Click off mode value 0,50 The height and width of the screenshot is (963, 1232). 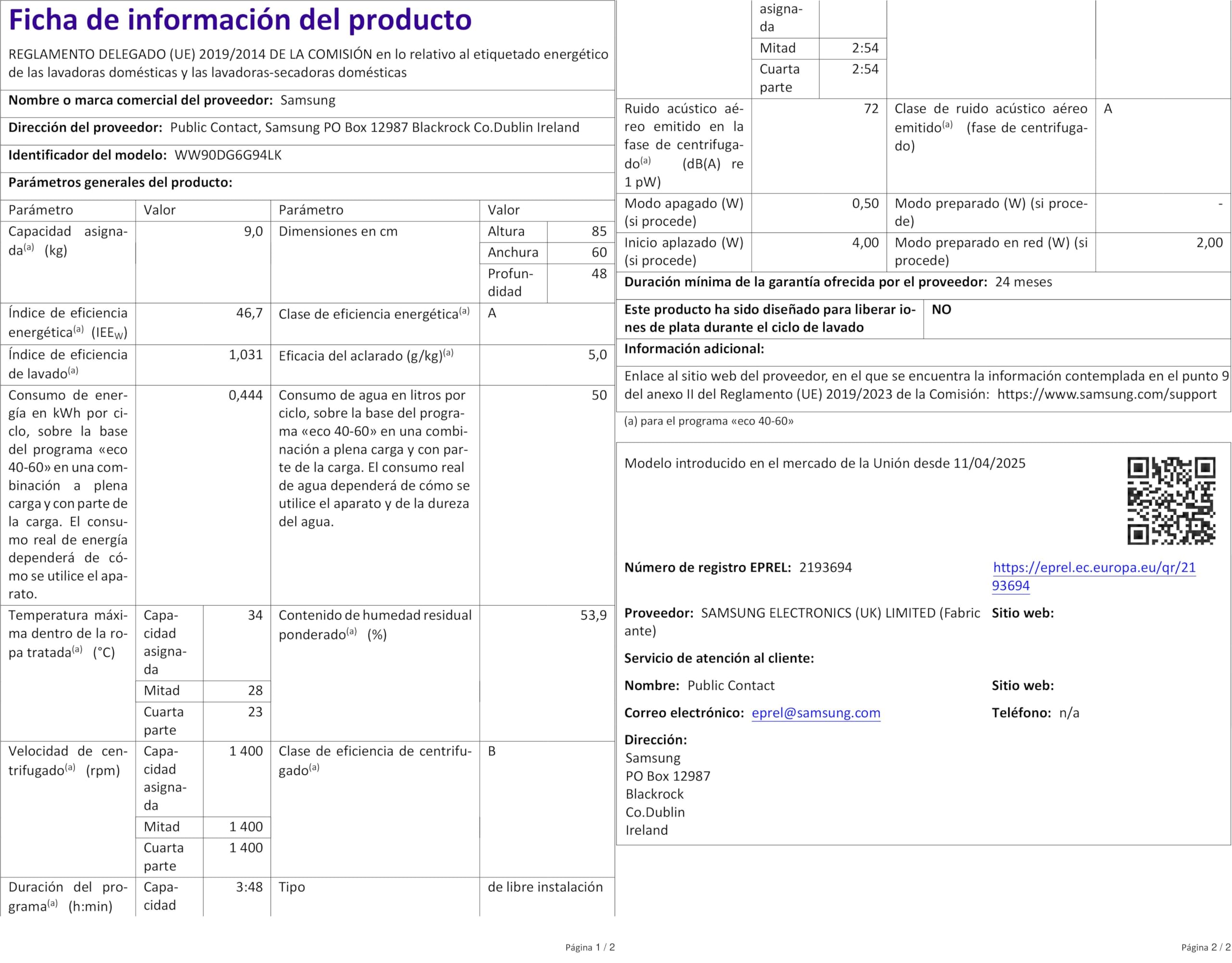pos(865,203)
